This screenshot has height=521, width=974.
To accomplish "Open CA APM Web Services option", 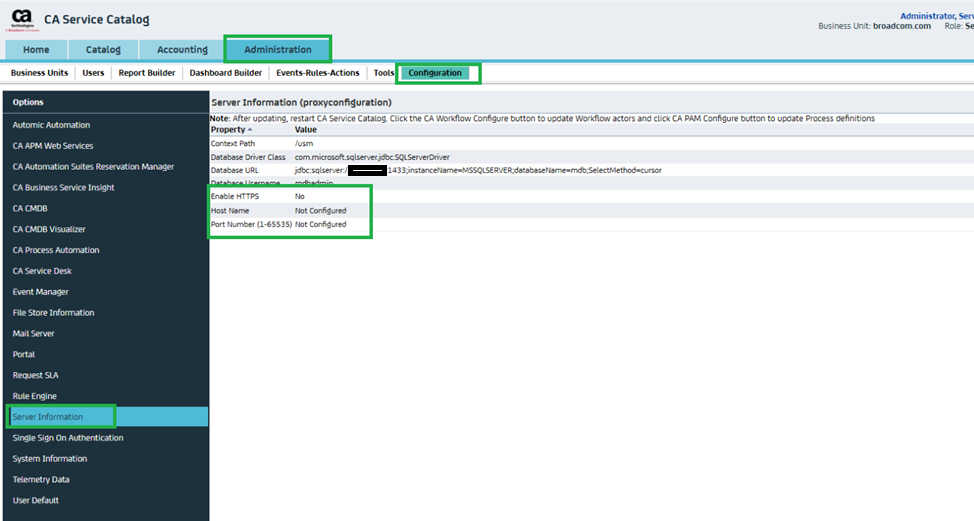I will tap(53, 146).
